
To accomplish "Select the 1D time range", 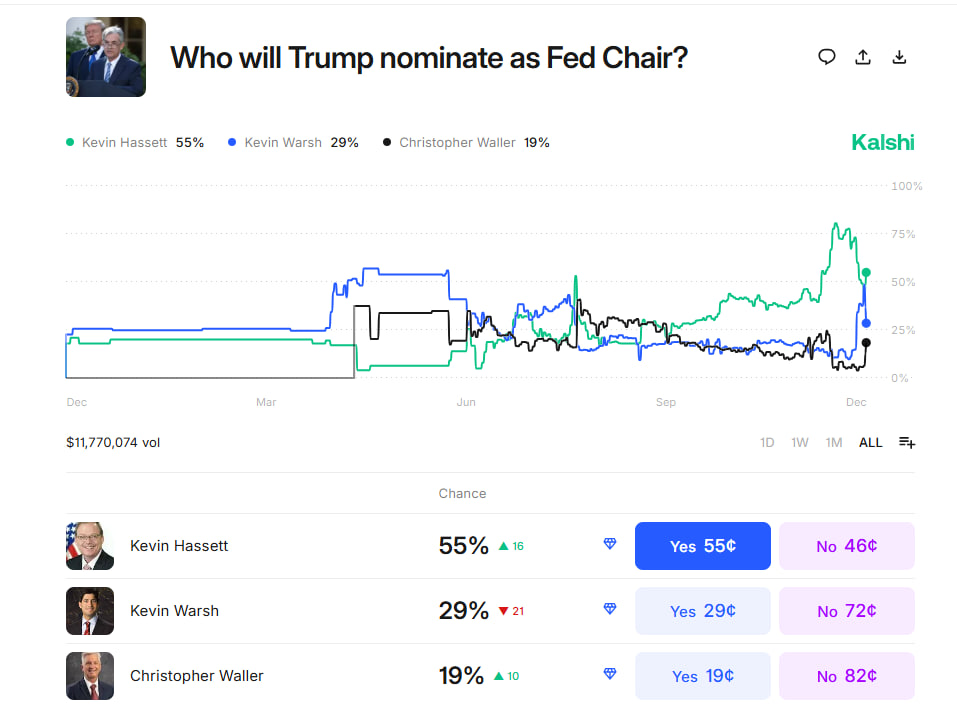I will [767, 442].
